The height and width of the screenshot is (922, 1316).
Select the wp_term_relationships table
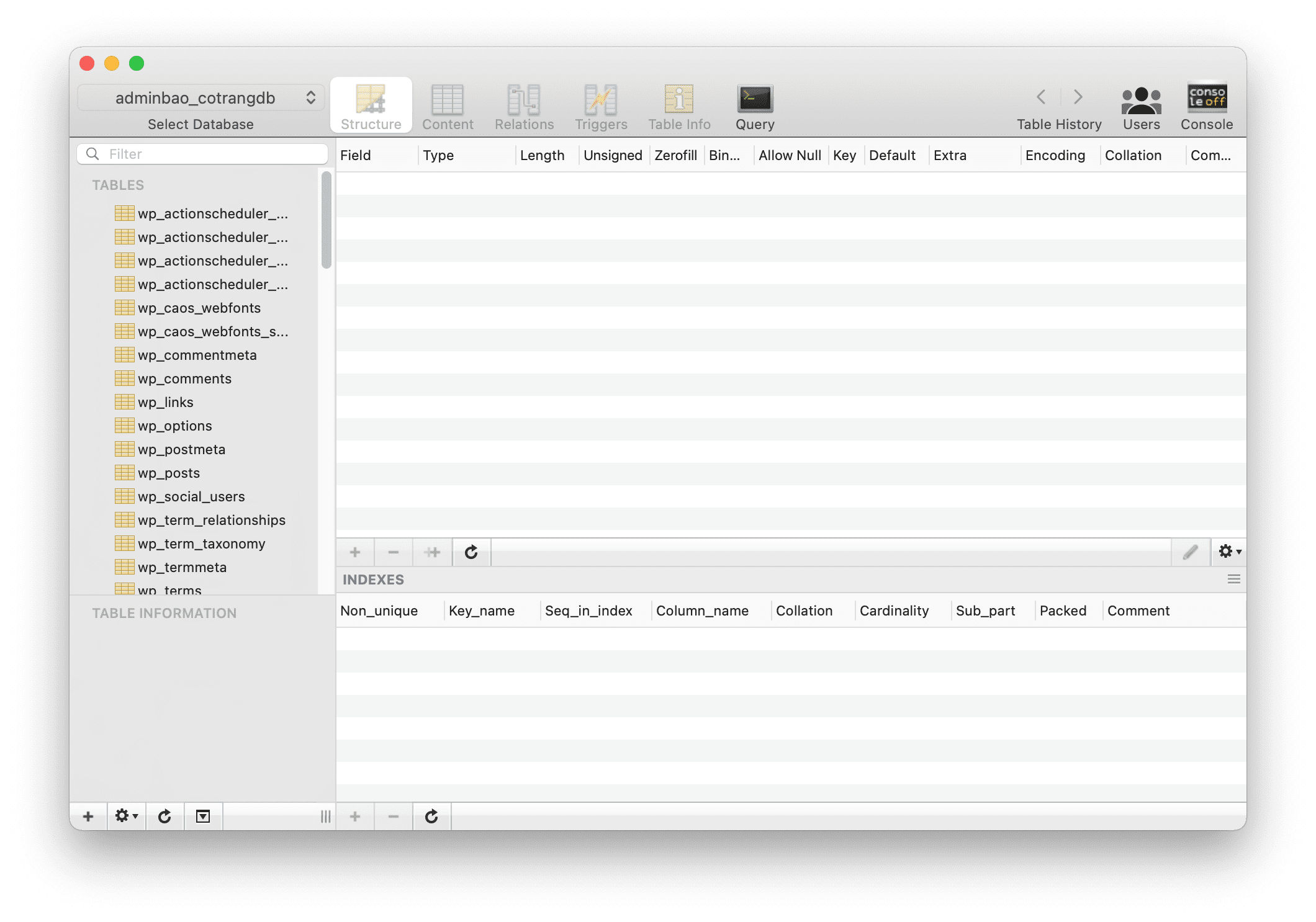212,520
